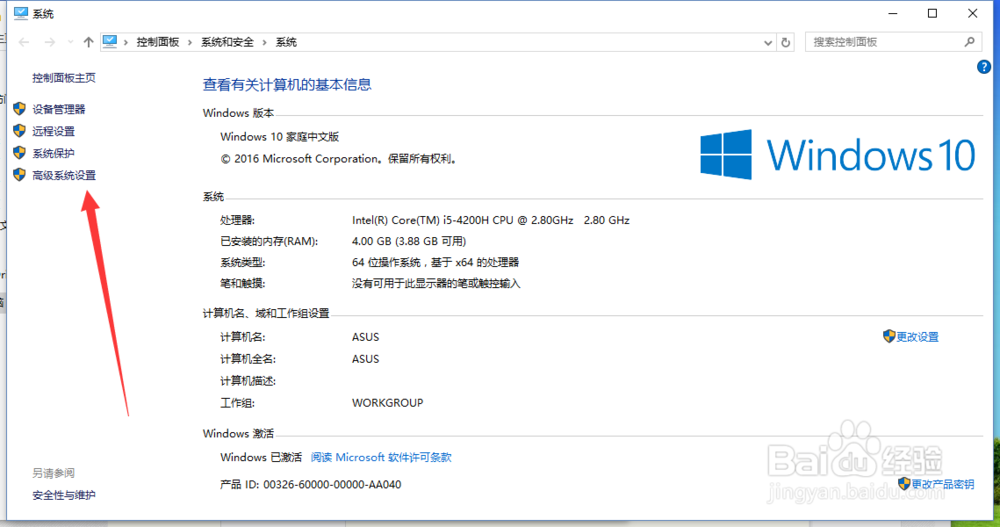Expand chevron before 控制面板 breadcrumb

click(126, 42)
